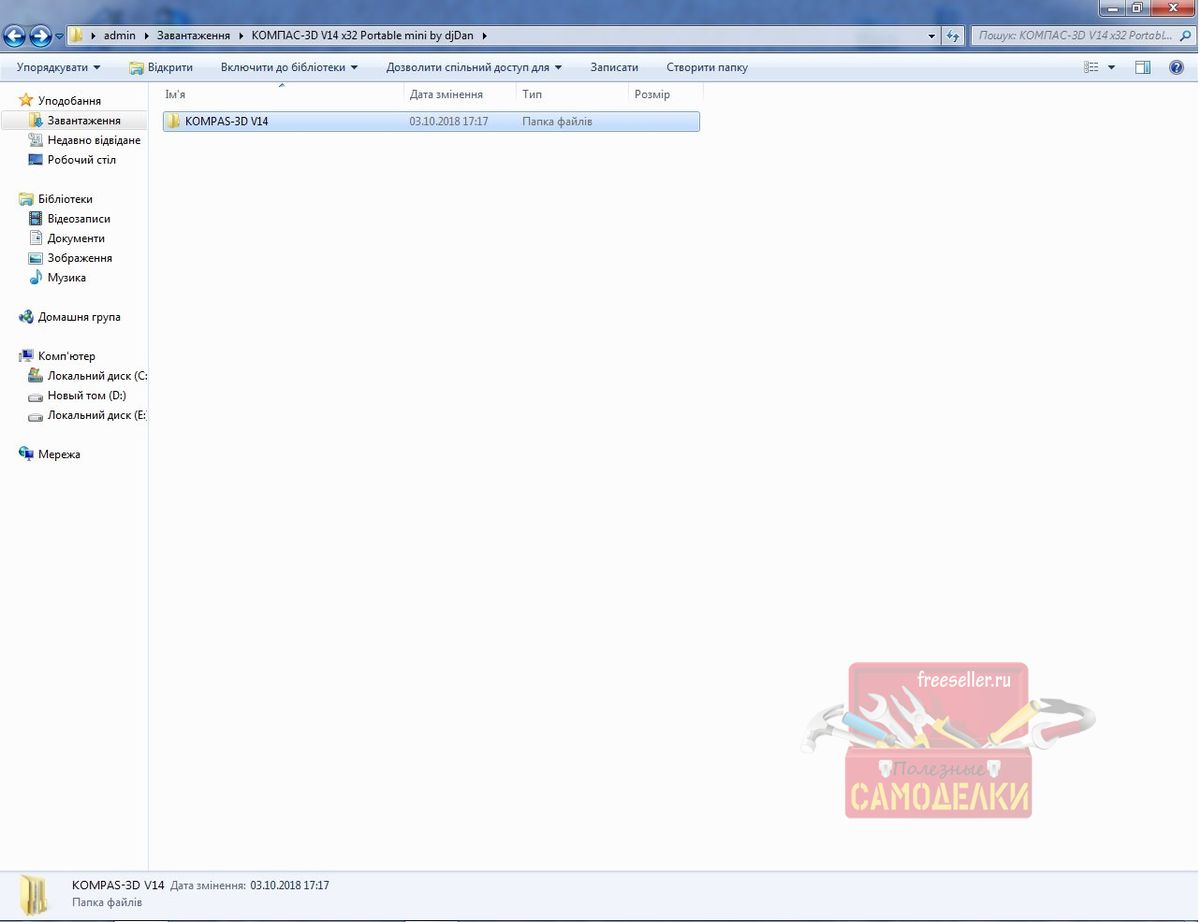This screenshot has height=922, width=1200.
Task: Click the Back navigation arrow button
Action: [x=14, y=36]
